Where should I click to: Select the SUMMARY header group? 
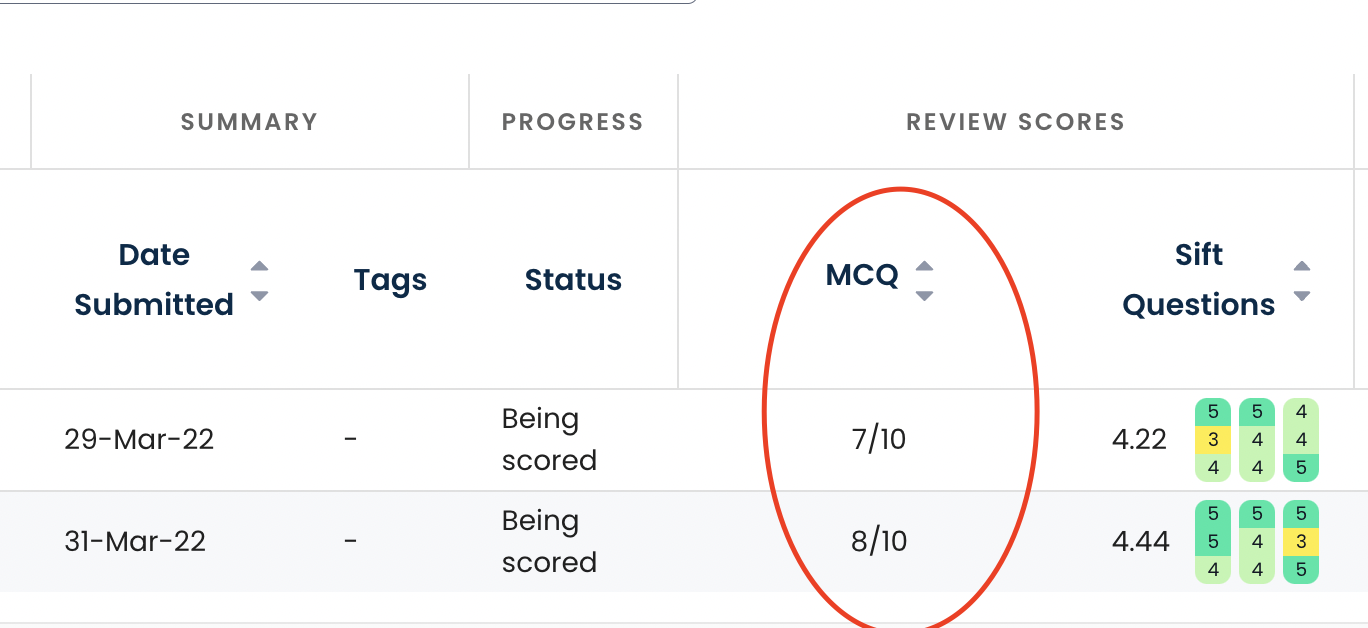click(x=249, y=122)
